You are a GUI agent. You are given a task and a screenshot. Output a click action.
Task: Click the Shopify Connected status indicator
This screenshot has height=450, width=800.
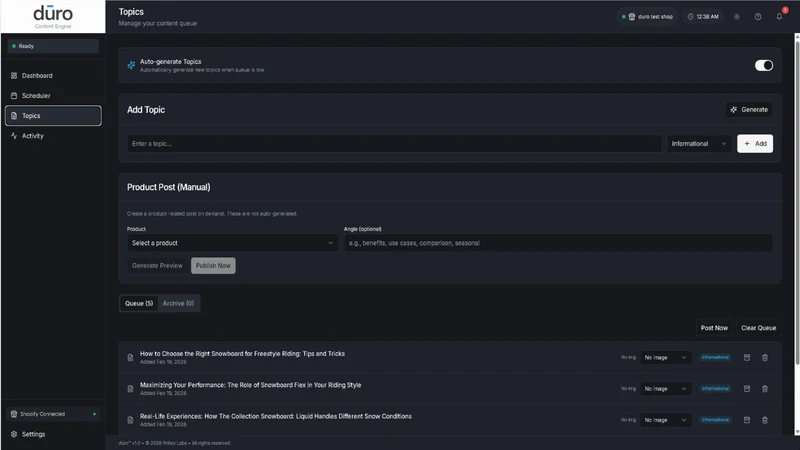pos(53,414)
